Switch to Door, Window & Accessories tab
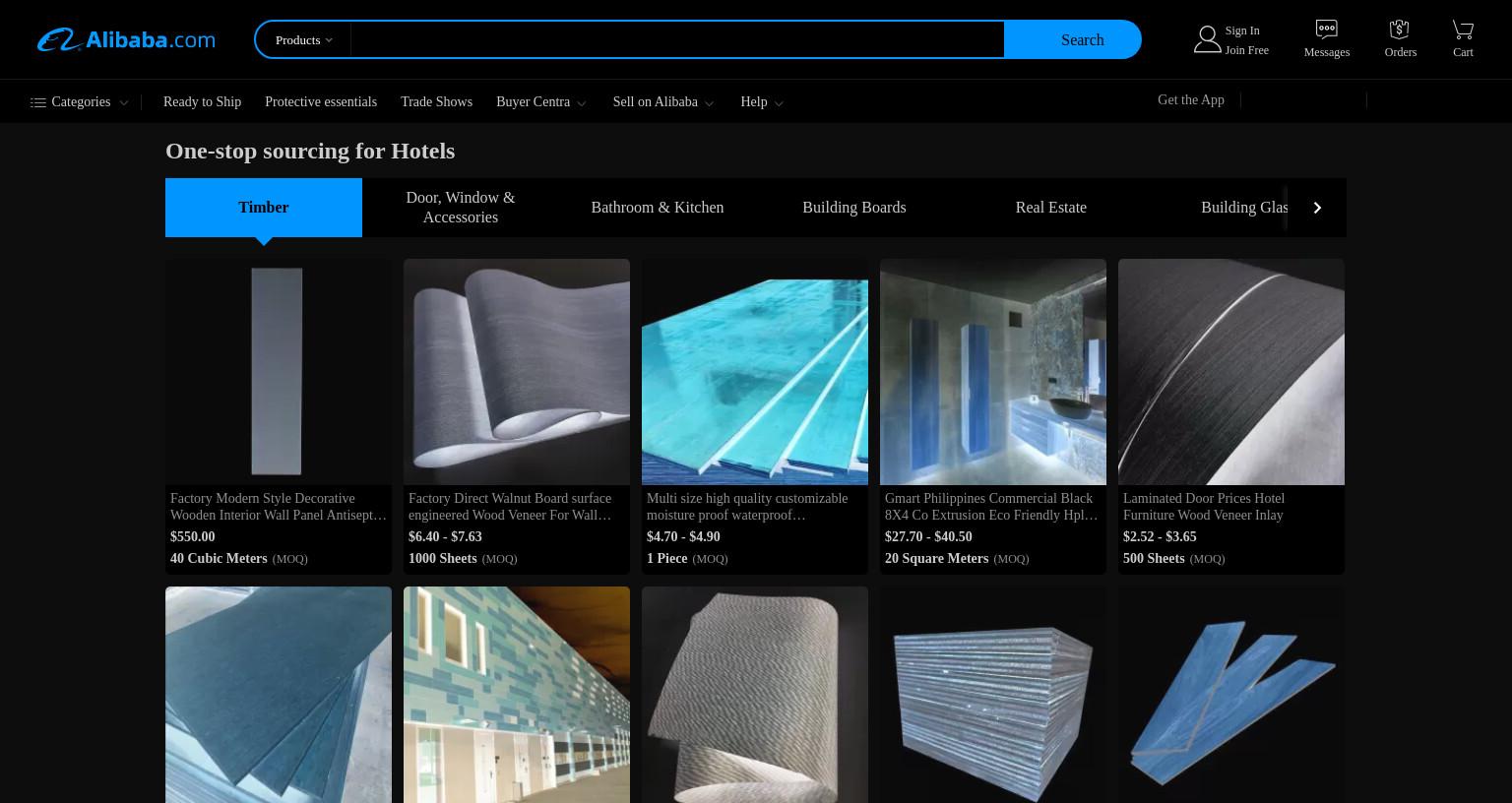This screenshot has width=1512, height=803. click(461, 208)
